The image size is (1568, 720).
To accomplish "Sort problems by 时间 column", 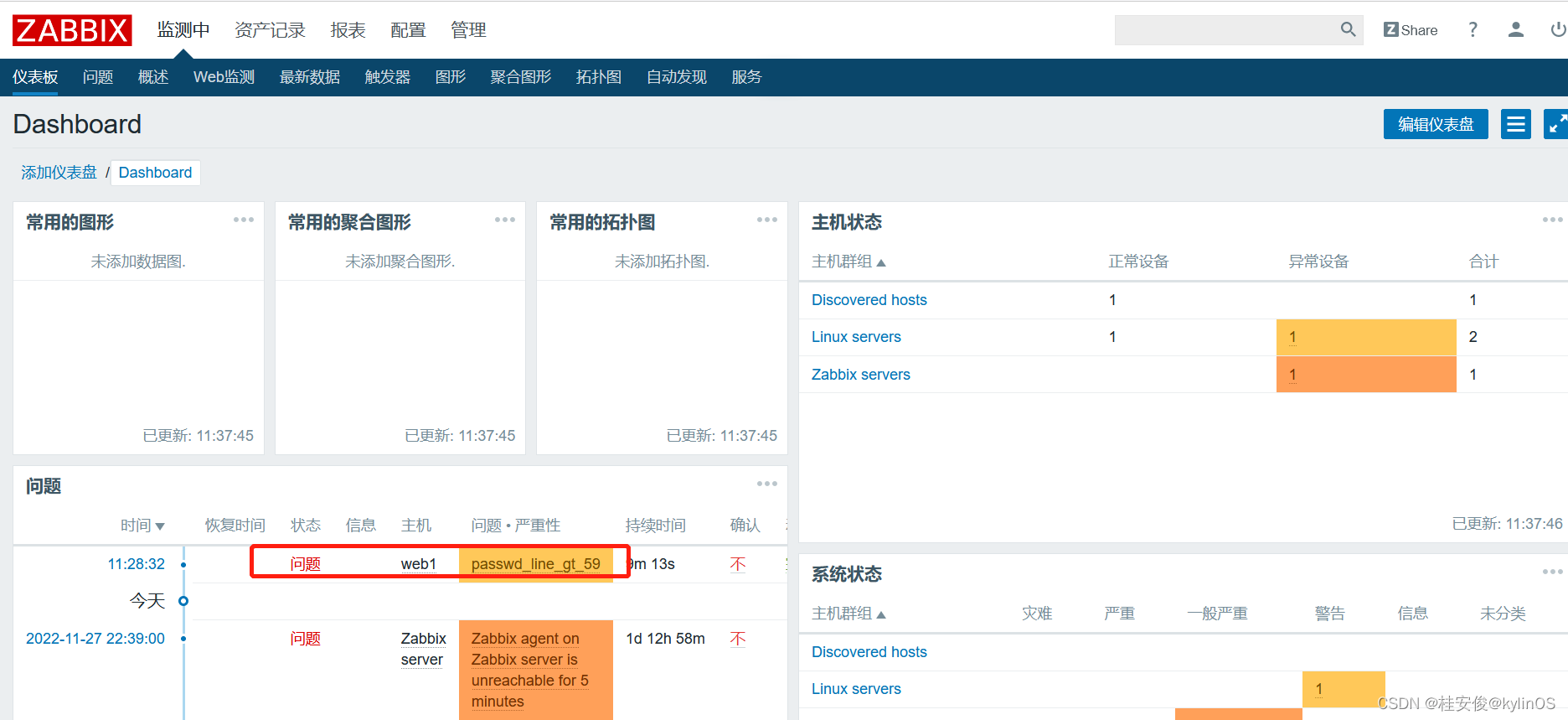I will (142, 526).
